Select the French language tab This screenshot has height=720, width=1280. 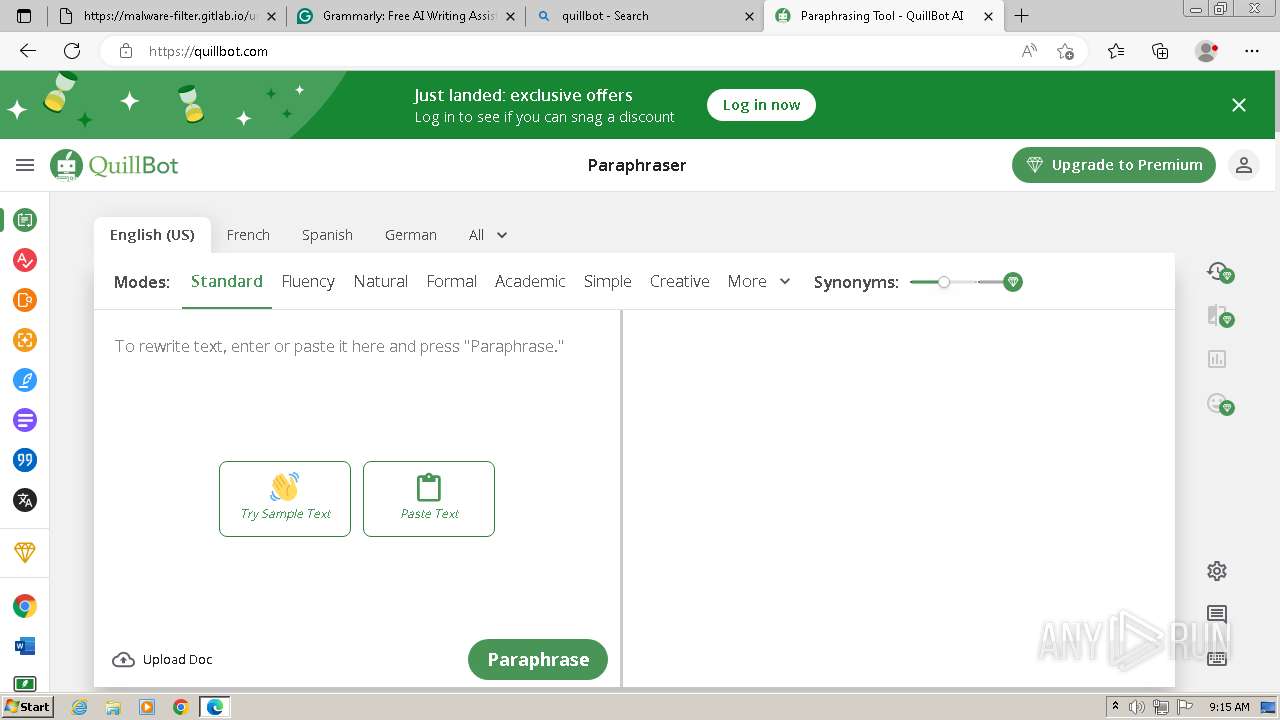tap(248, 235)
